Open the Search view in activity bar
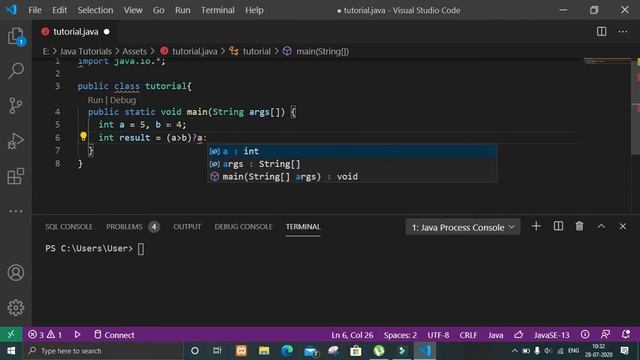Image resolution: width=640 pixels, height=360 pixels. [16, 71]
